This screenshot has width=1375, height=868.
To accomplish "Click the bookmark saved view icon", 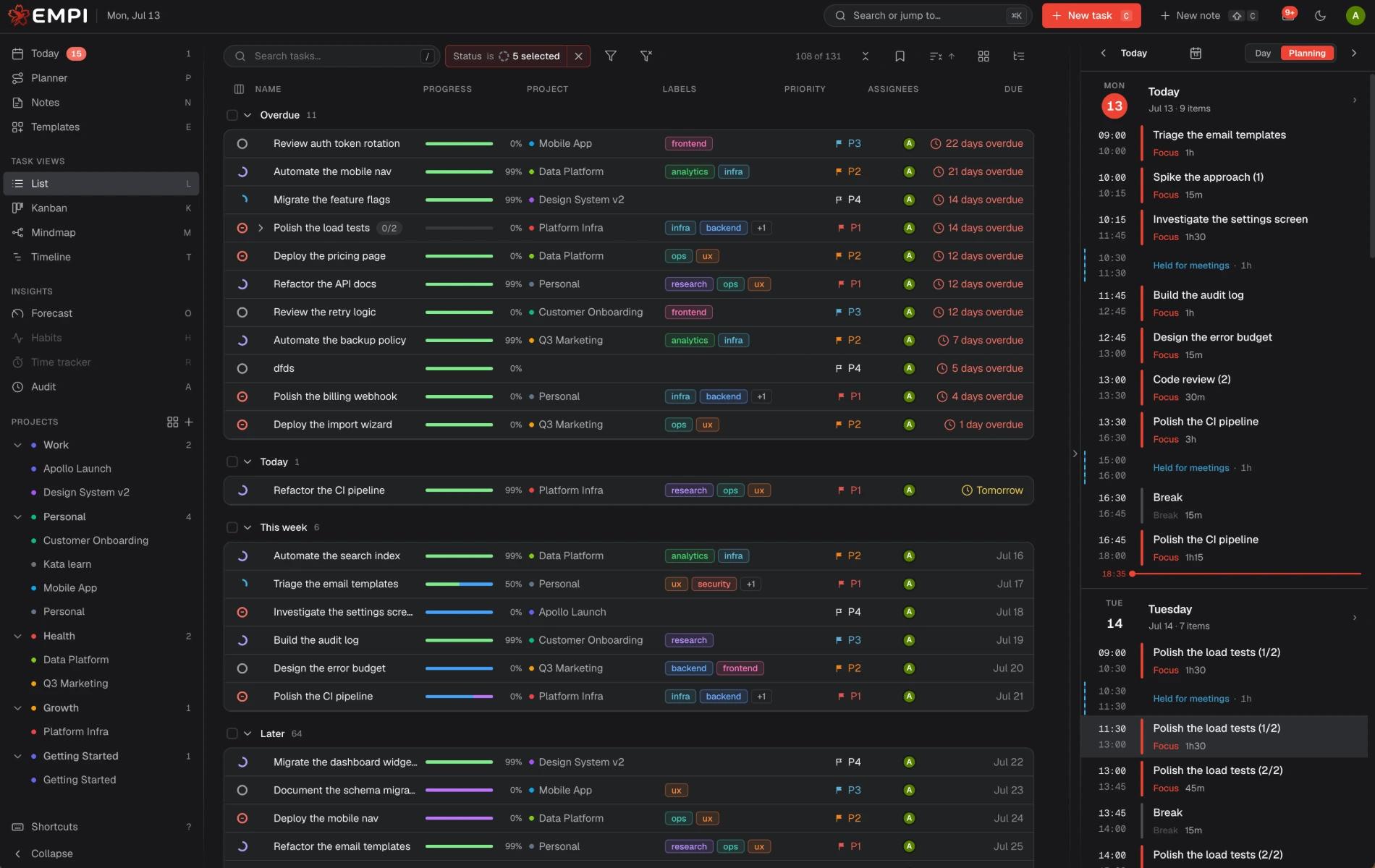I will [900, 56].
